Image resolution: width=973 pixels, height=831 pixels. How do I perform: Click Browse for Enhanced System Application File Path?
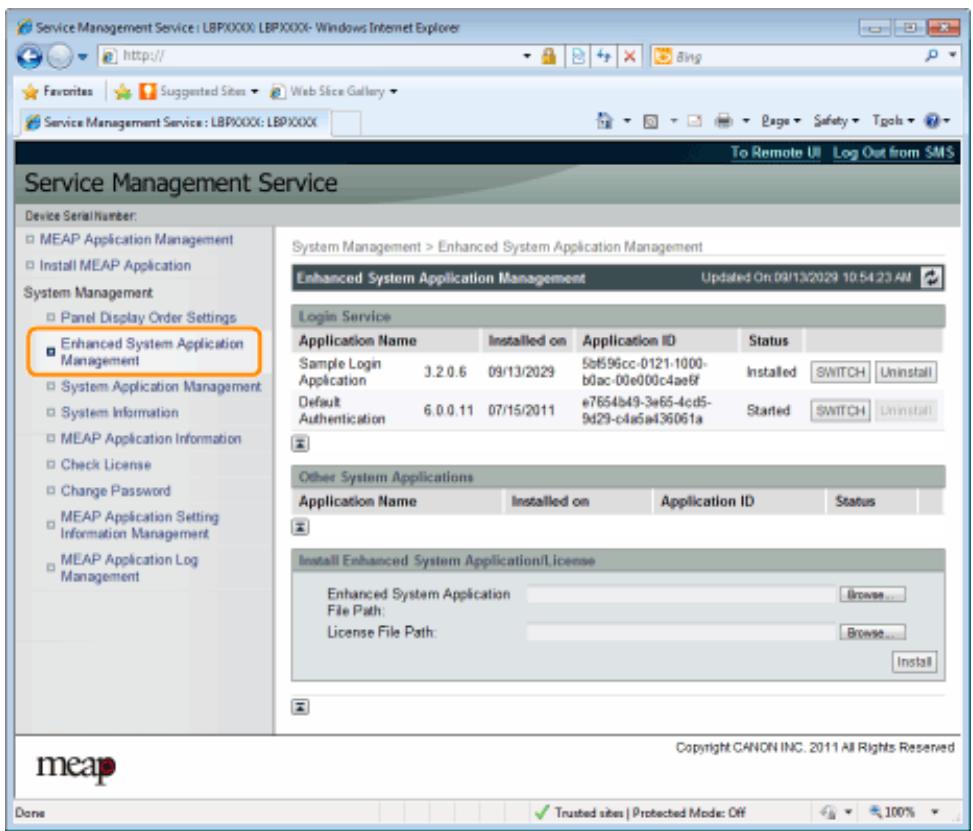click(x=872, y=595)
